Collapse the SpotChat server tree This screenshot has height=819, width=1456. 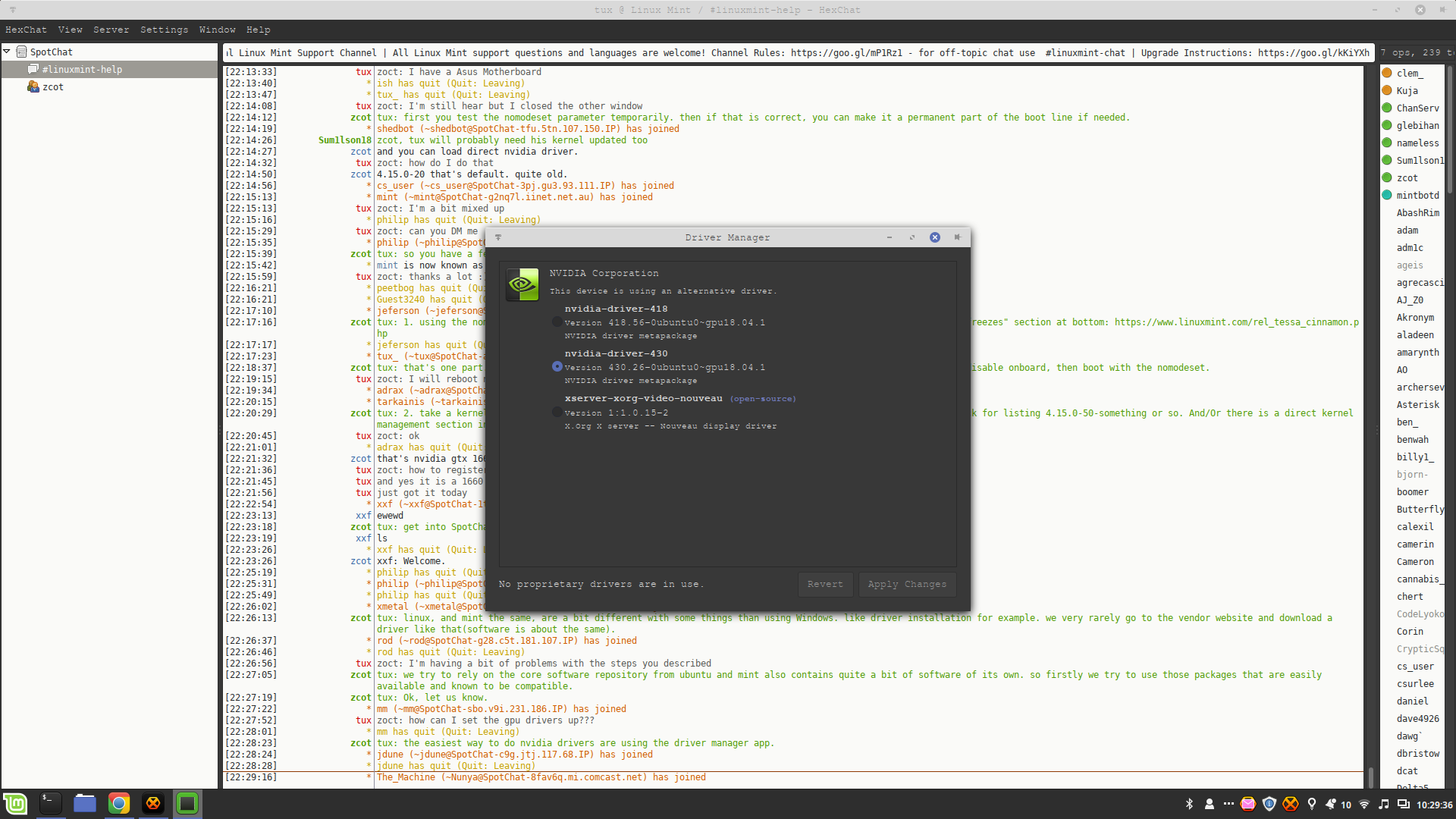click(x=7, y=52)
